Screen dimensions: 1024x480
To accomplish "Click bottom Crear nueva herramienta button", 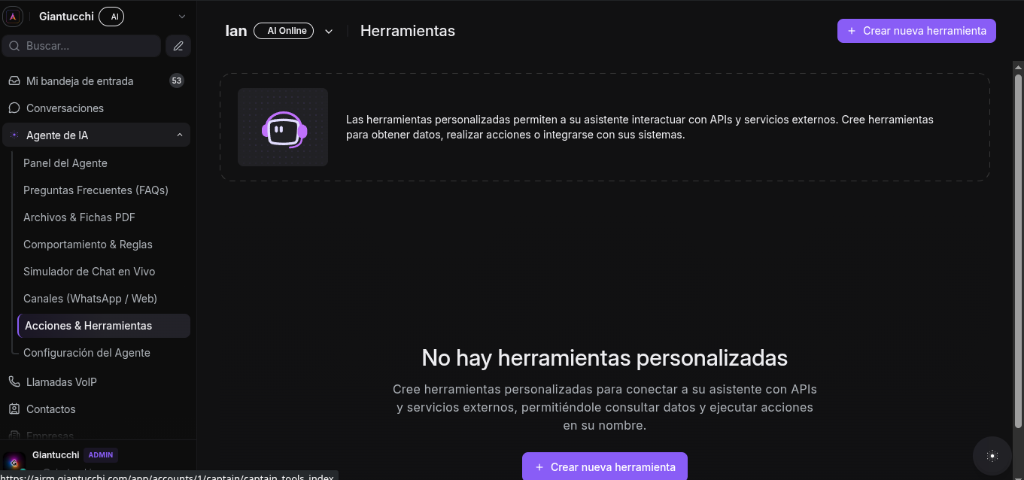I will [605, 466].
